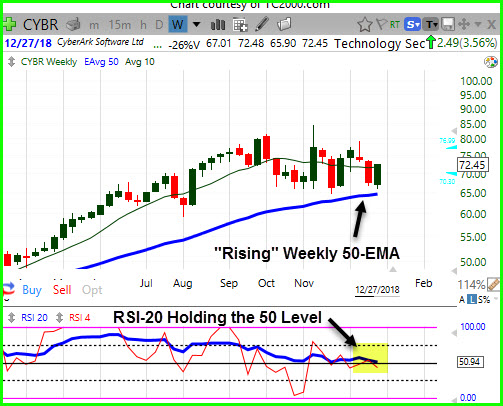Screen dimensions: 503x406
Task: Switch to hourly 'h' timeframe
Action: 143,25
